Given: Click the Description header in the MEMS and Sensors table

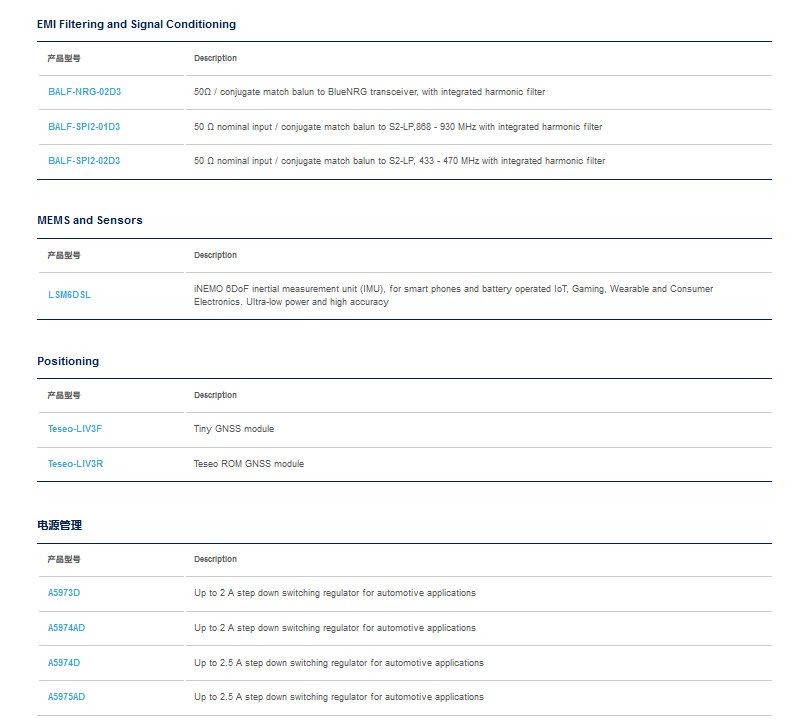Looking at the screenshot, I should pyautogui.click(x=215, y=255).
